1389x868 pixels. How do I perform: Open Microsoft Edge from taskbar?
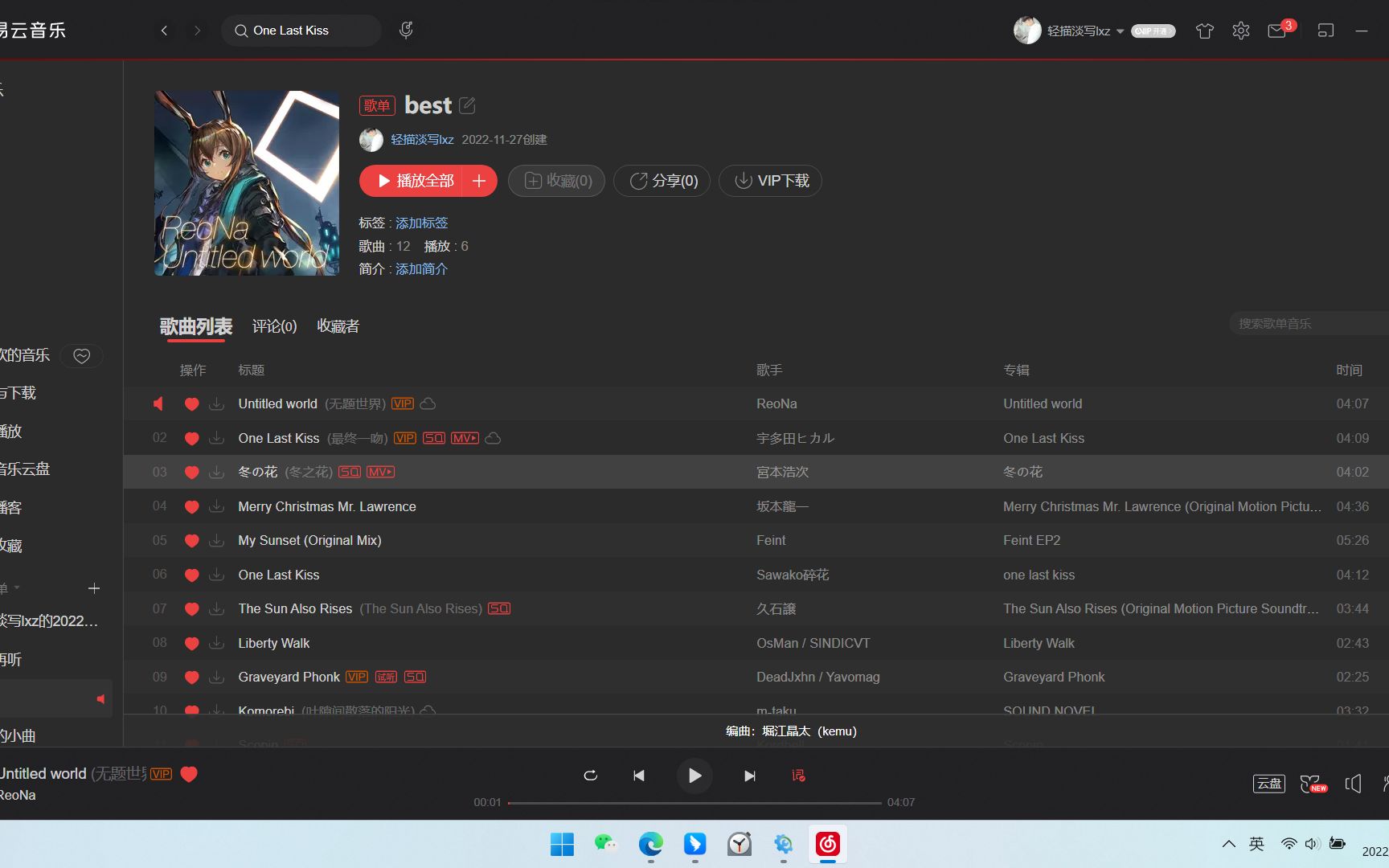click(650, 844)
